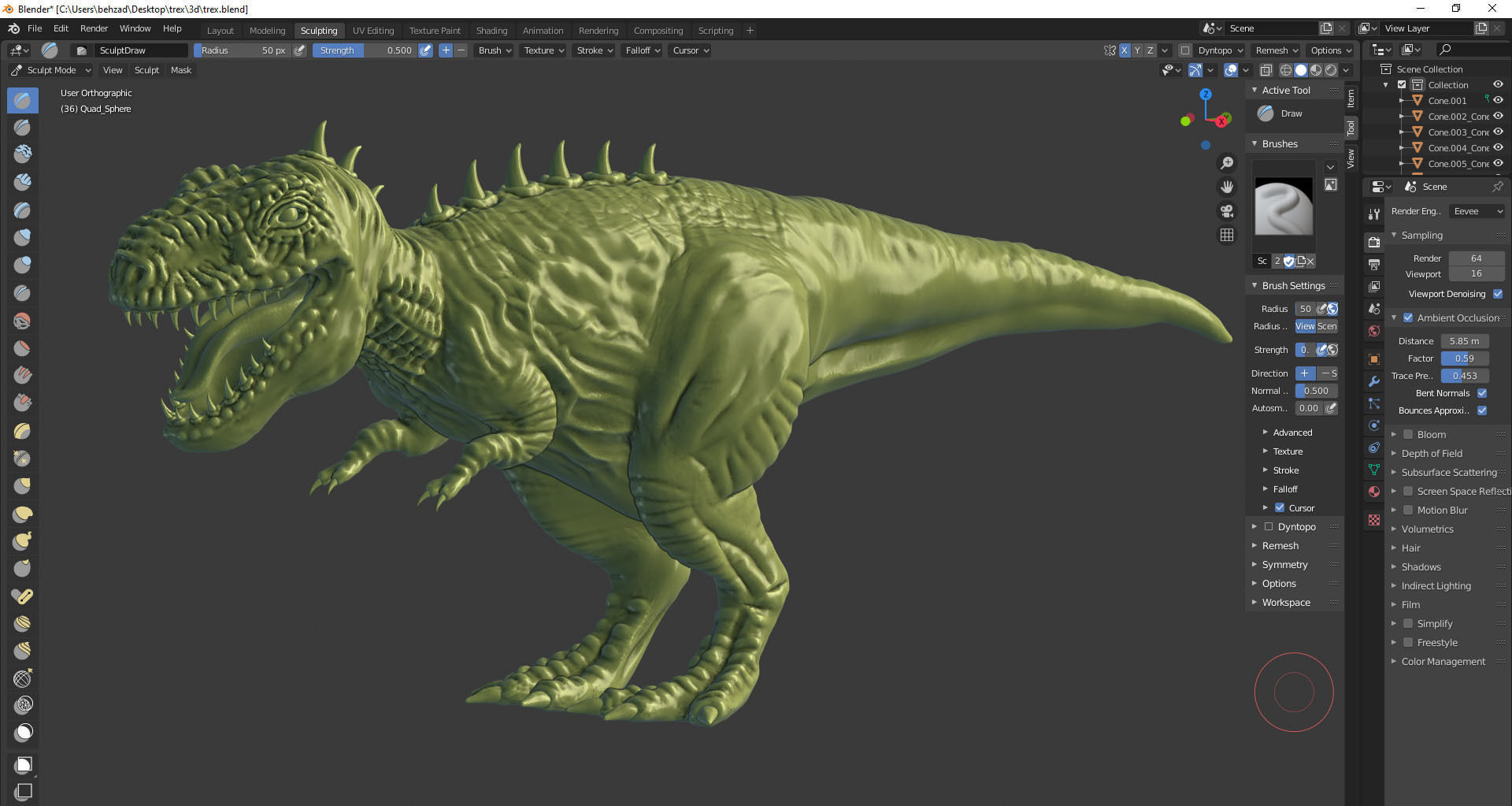
Task: Click the View radius unit button
Action: tap(1305, 326)
